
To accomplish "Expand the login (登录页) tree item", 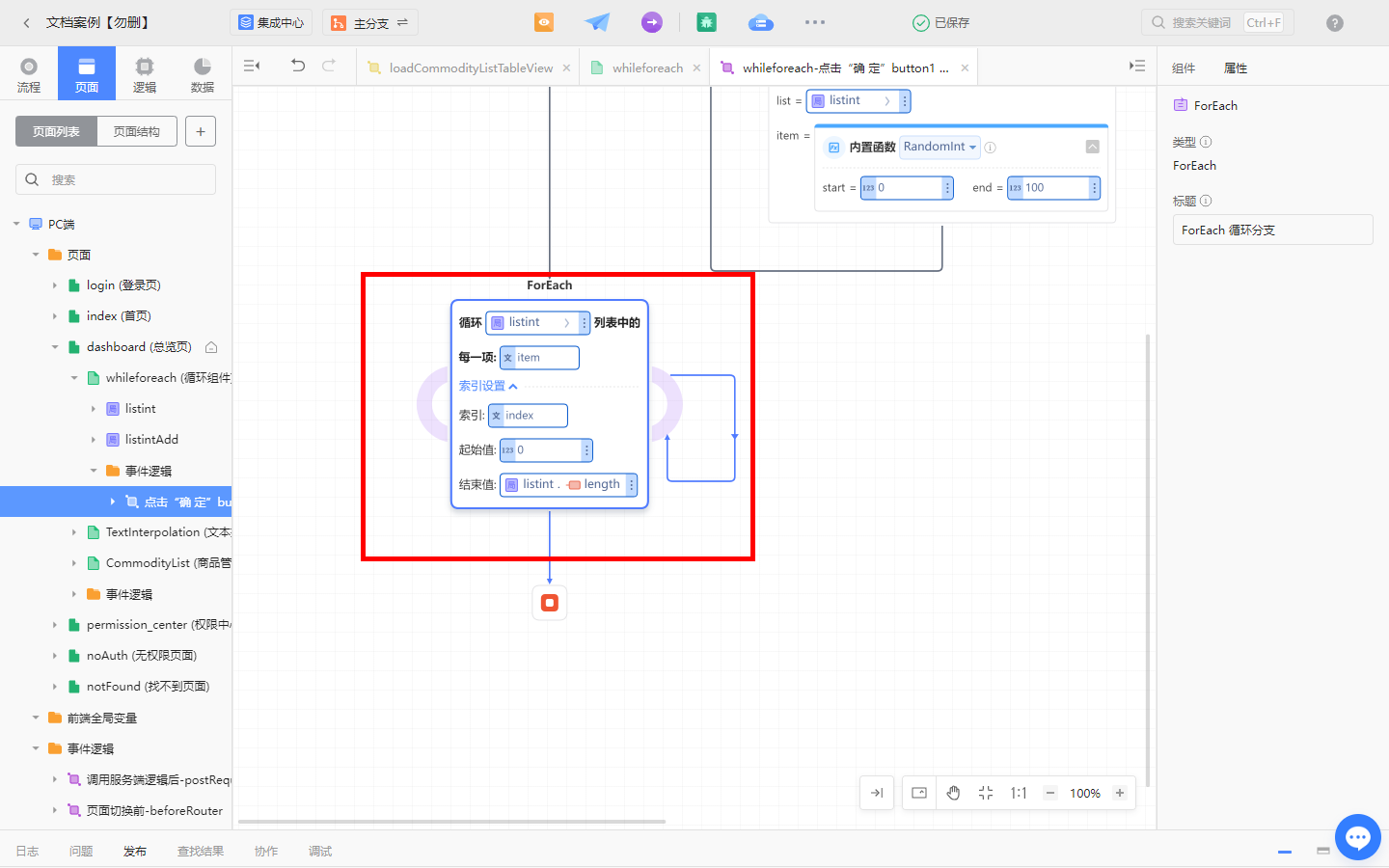I will 55,285.
